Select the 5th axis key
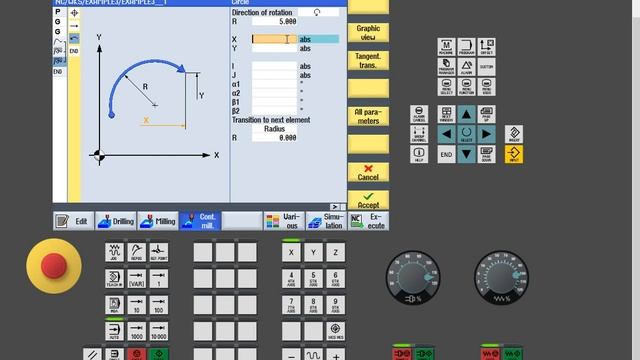This screenshot has width=640, height=360. click(313, 279)
